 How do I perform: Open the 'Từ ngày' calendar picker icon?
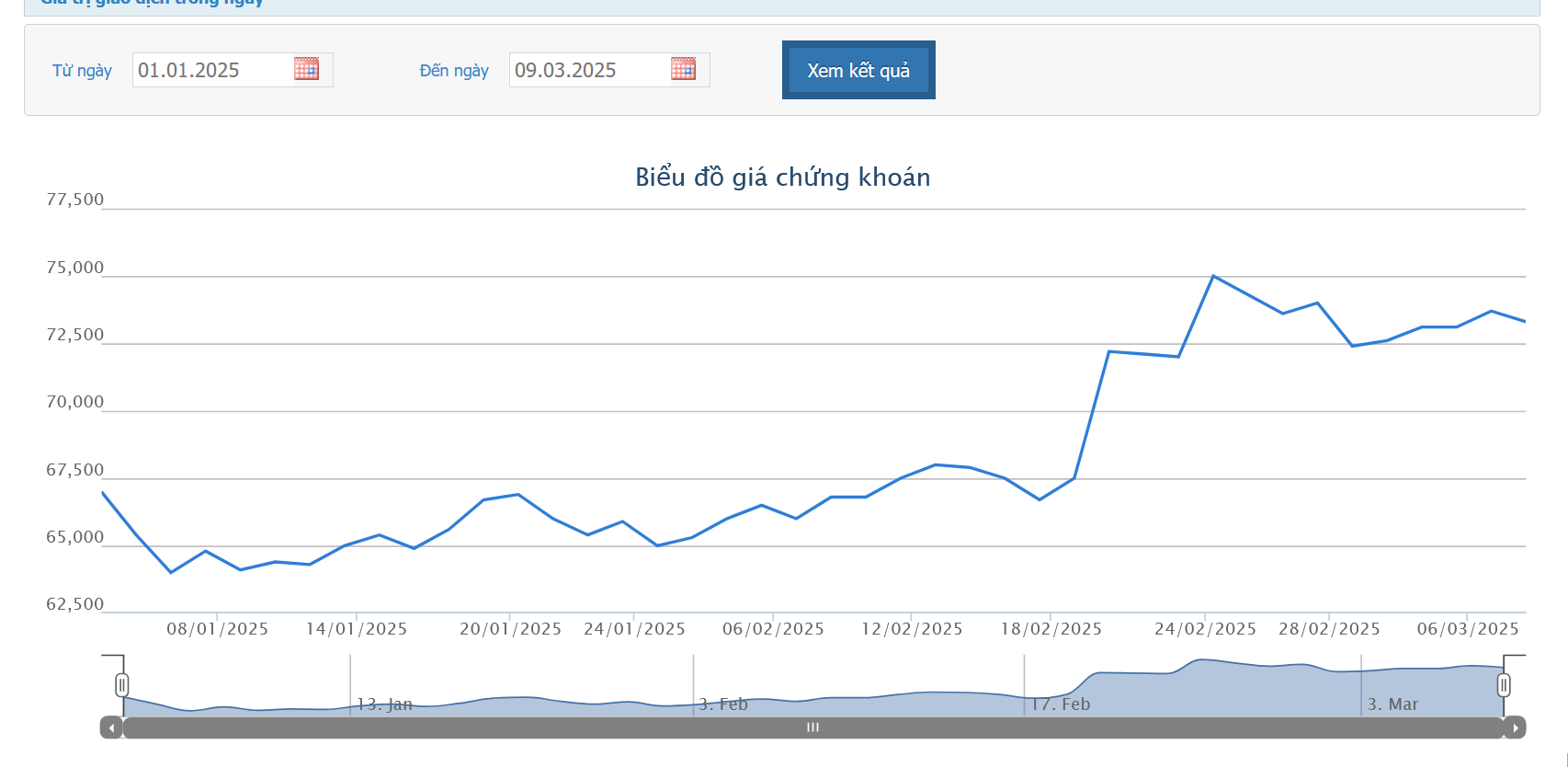(306, 69)
